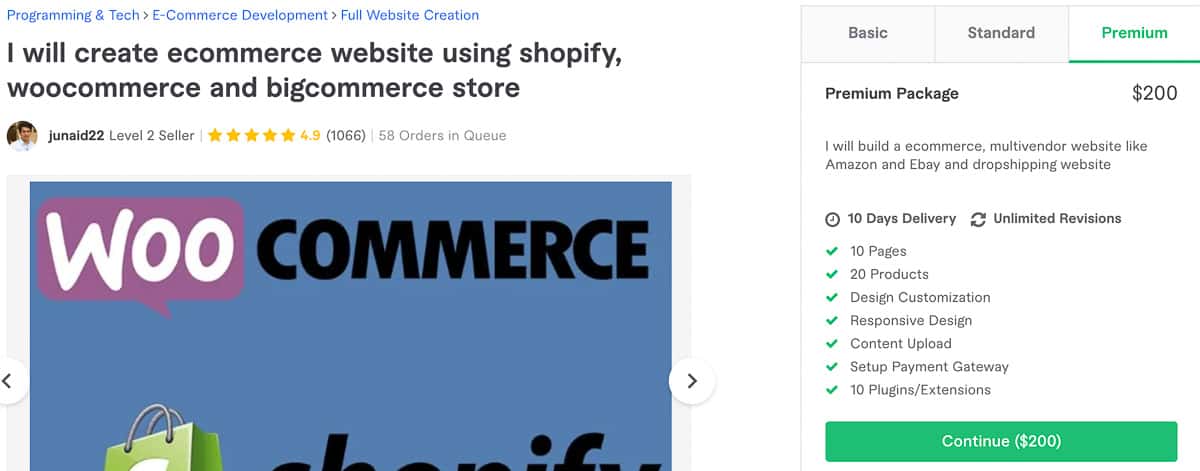Select the Premium package tab
Viewport: 1200px width, 471px height.
click(1134, 33)
